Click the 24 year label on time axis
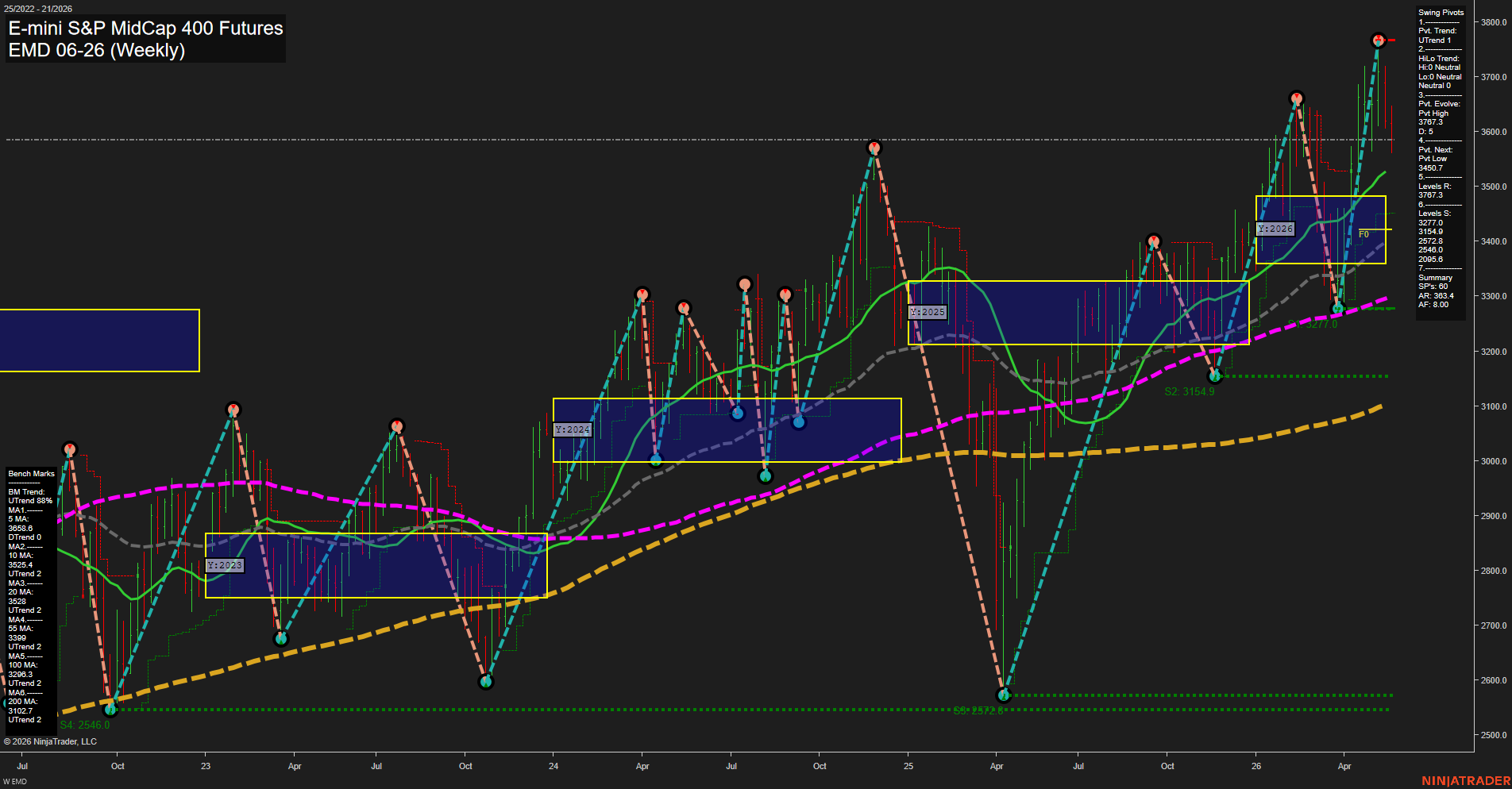This screenshot has width=1512, height=789. pyautogui.click(x=553, y=766)
